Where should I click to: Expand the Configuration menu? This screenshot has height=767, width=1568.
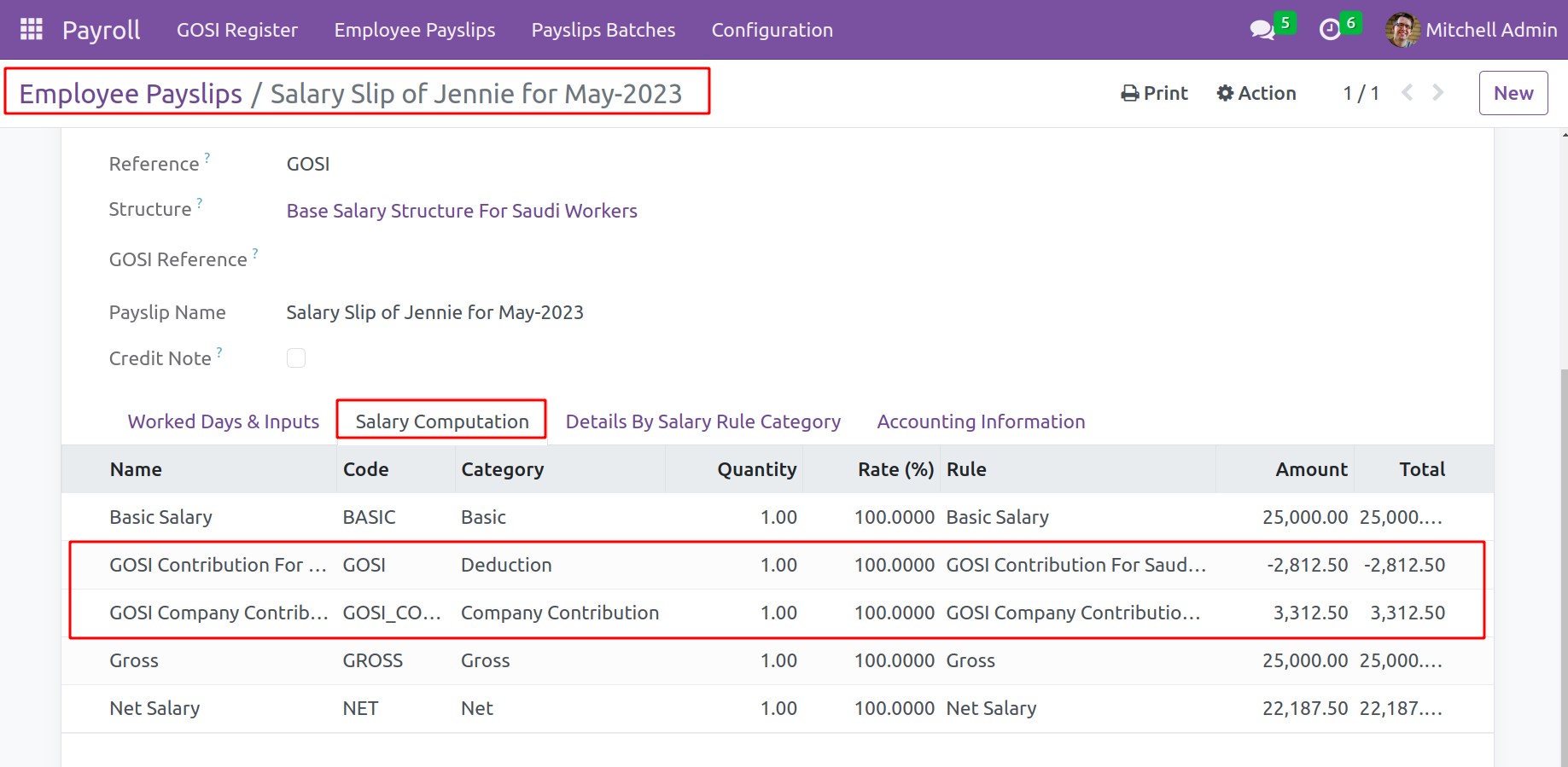(x=772, y=30)
